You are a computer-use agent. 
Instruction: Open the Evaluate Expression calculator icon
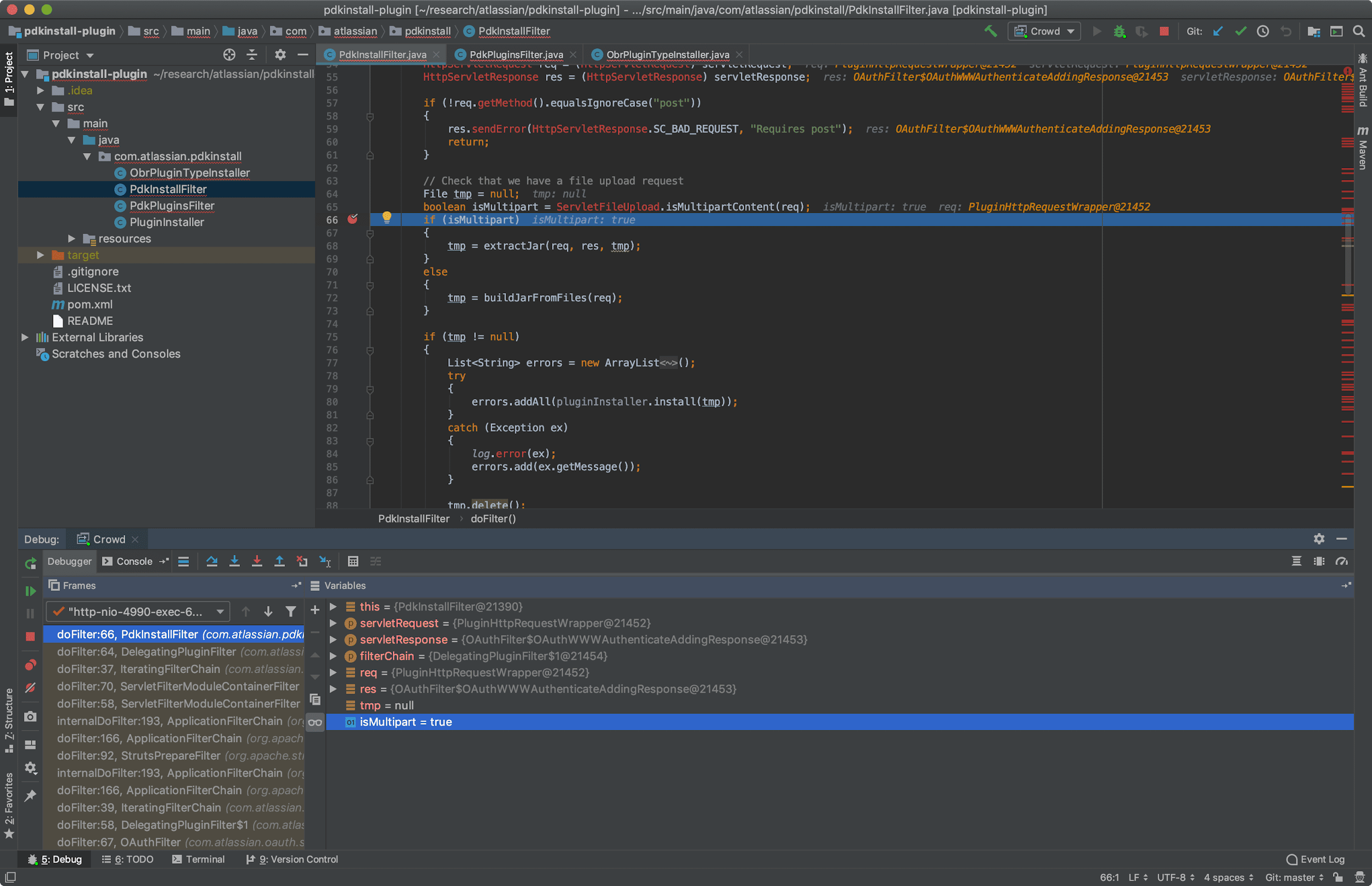pyautogui.click(x=353, y=562)
